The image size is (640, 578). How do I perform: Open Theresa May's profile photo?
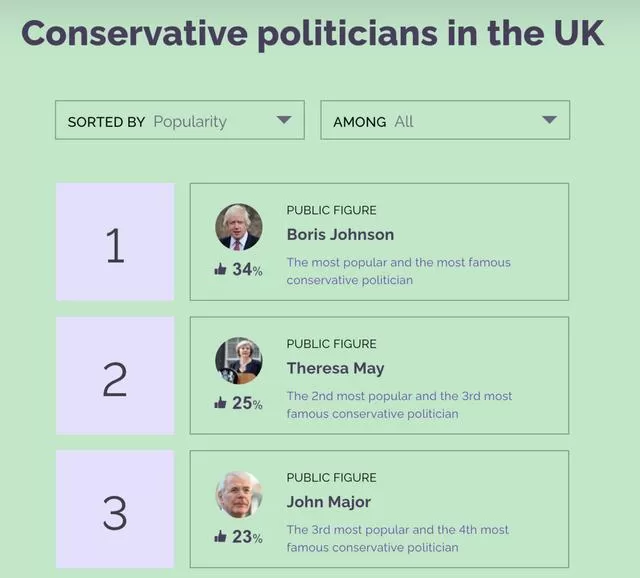tap(239, 360)
